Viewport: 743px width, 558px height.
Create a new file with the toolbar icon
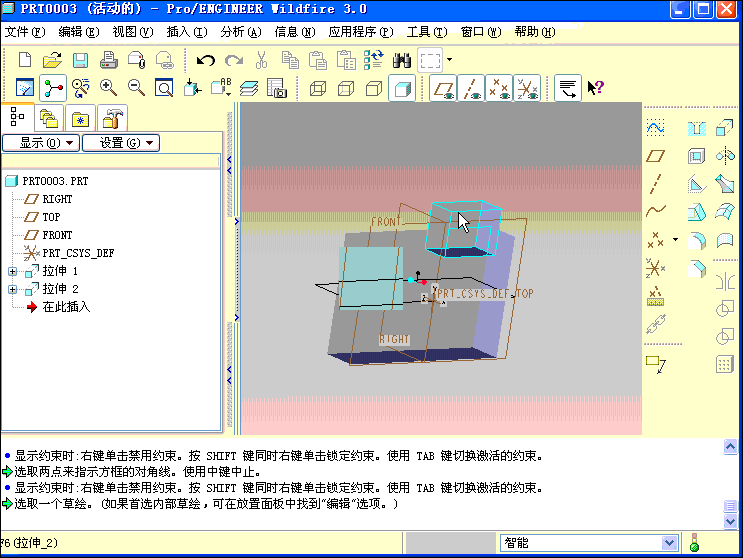pos(25,60)
